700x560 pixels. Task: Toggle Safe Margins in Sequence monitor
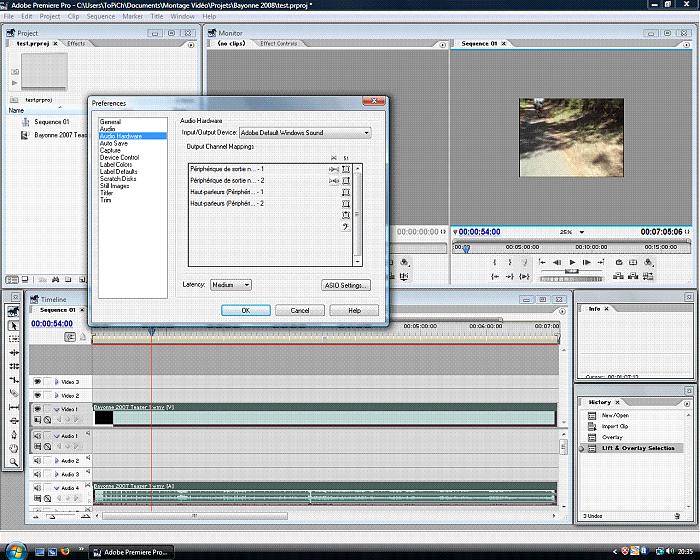633,263
